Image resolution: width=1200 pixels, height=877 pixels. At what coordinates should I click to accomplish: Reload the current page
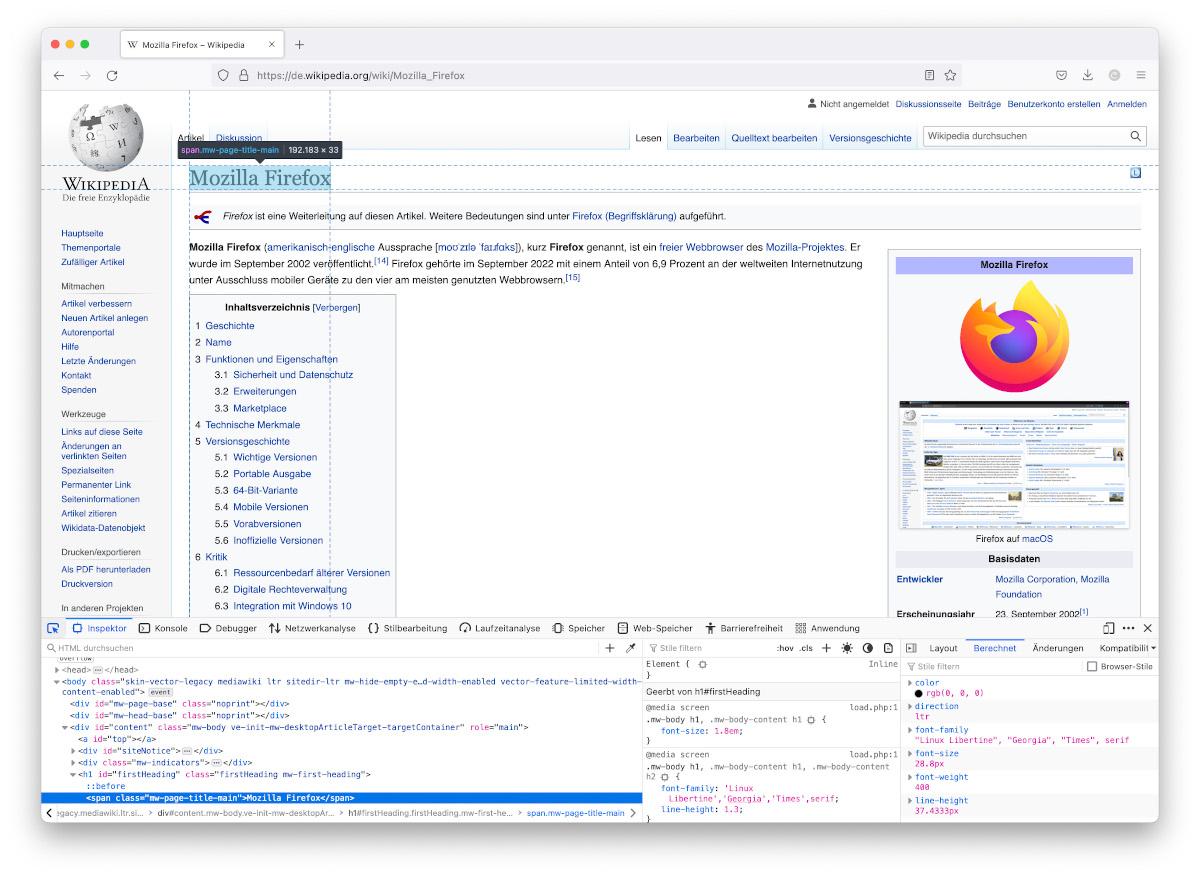(112, 75)
